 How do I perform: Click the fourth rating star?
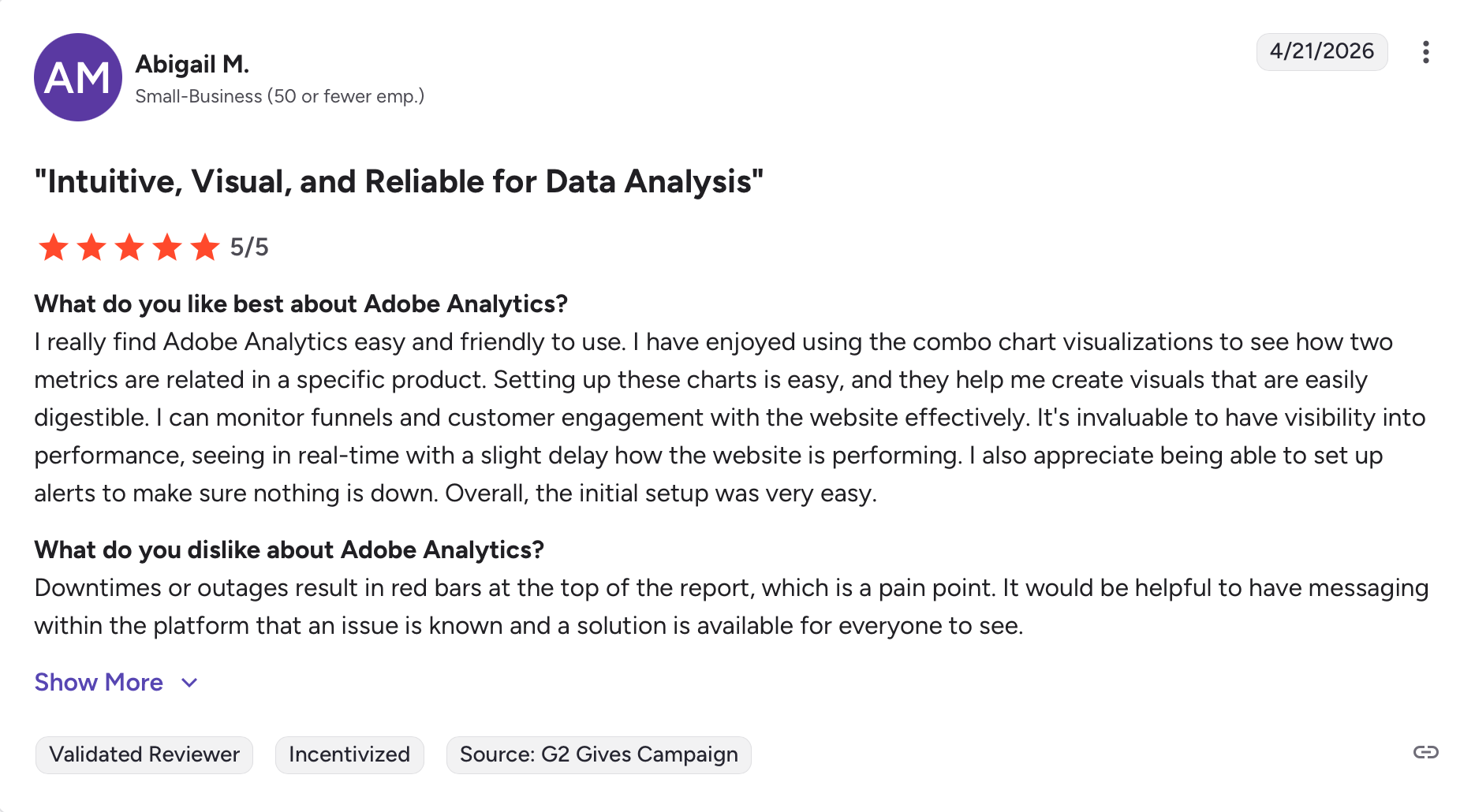[167, 248]
